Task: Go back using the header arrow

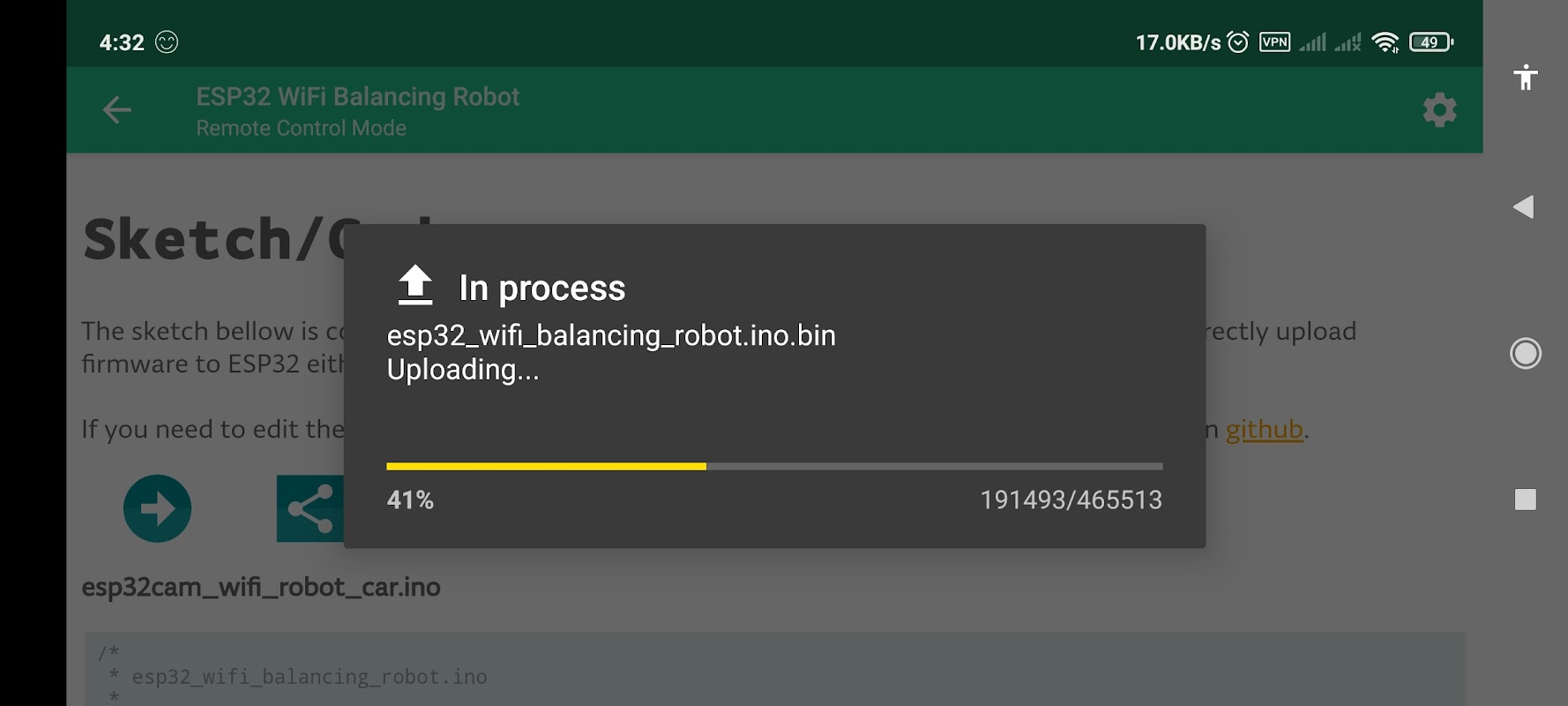Action: point(117,110)
